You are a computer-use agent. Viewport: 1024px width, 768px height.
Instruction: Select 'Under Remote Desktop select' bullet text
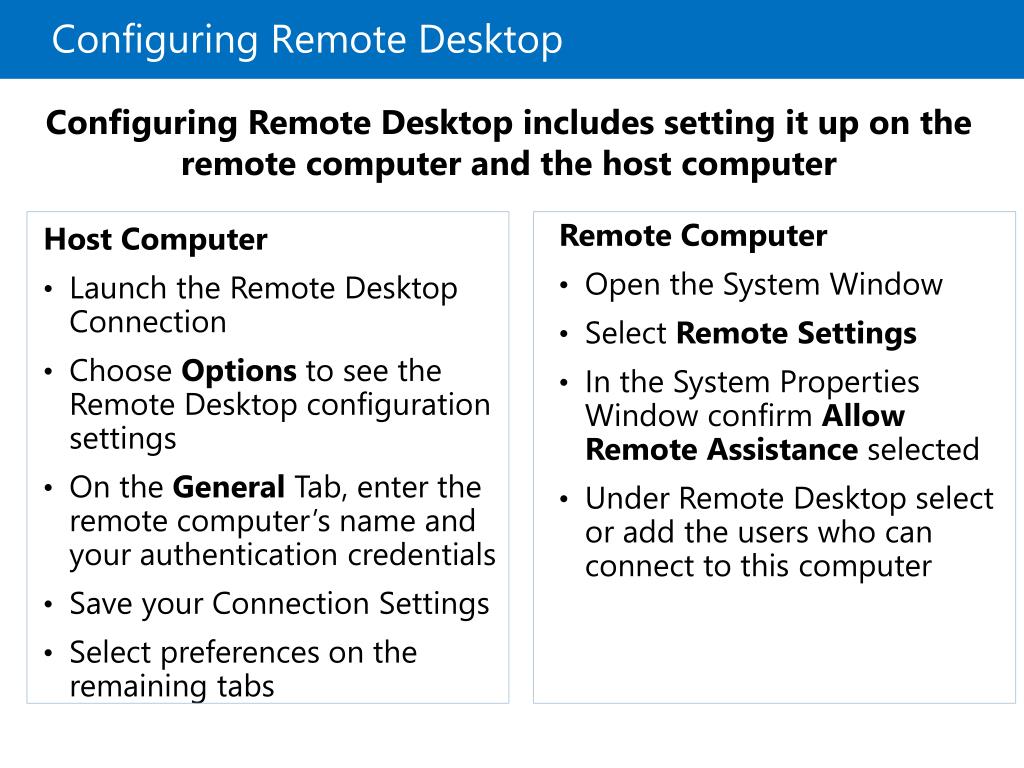tap(789, 499)
